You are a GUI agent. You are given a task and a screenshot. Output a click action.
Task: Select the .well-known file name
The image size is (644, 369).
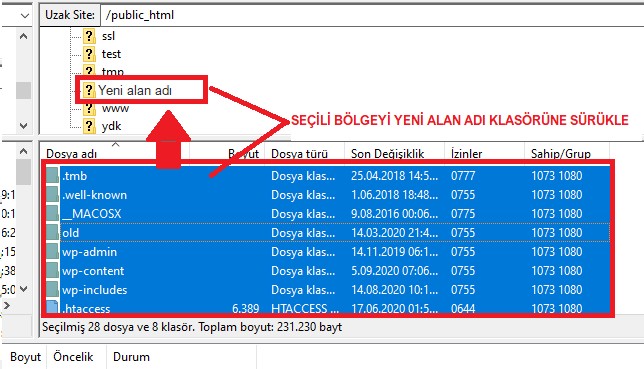coord(94,195)
